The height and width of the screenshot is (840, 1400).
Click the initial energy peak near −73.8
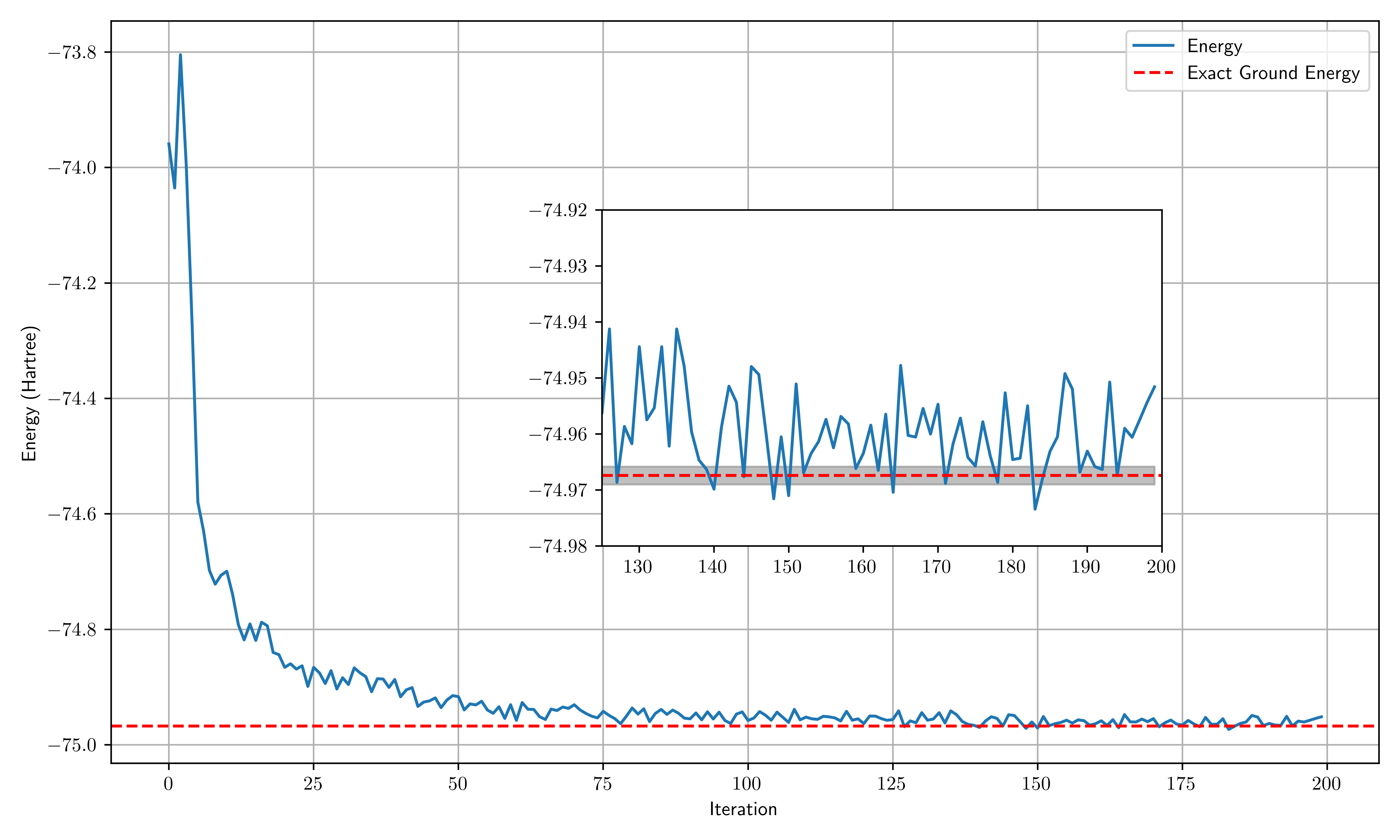tap(181, 55)
